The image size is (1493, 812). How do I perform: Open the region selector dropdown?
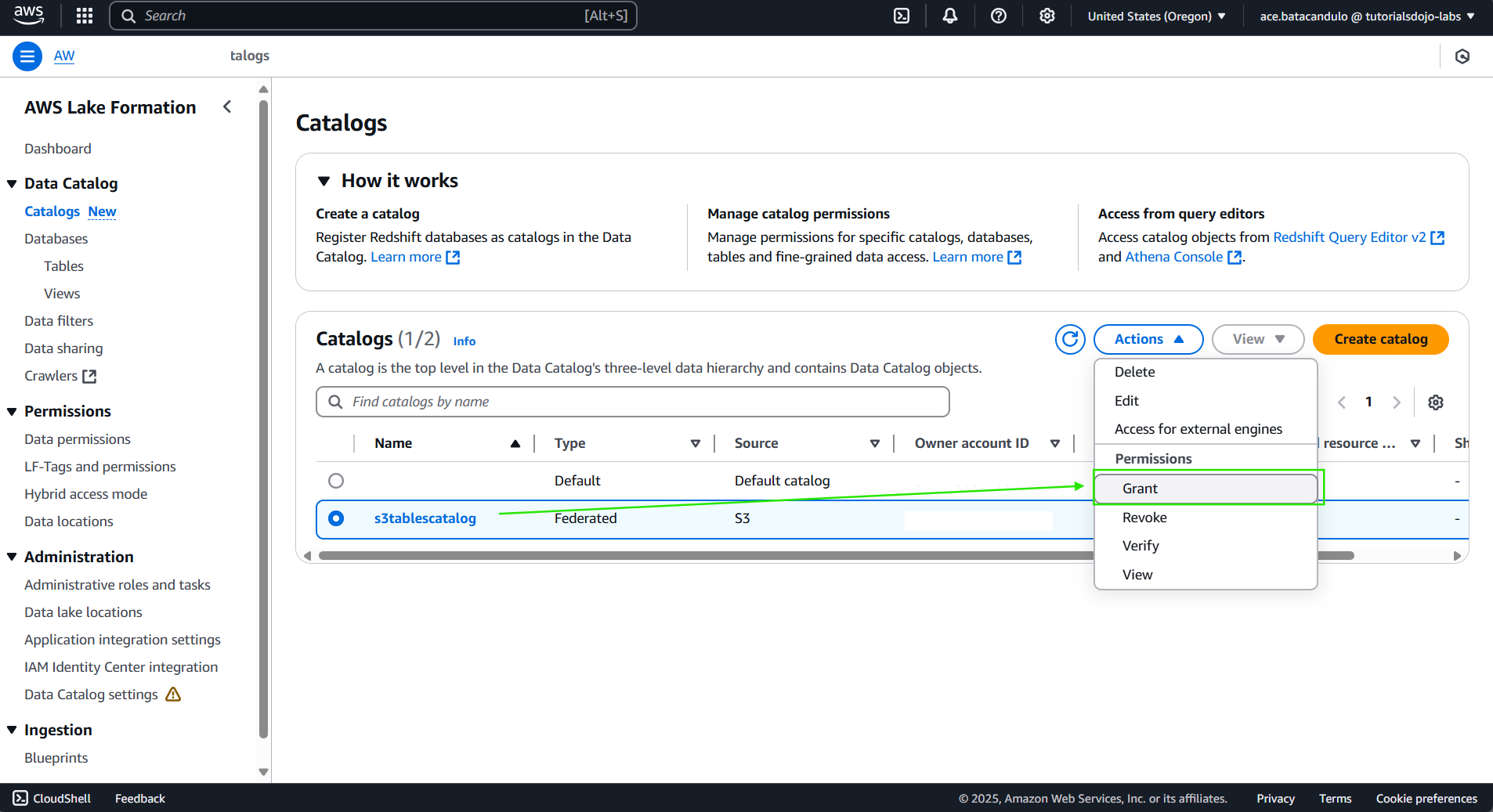(1156, 16)
